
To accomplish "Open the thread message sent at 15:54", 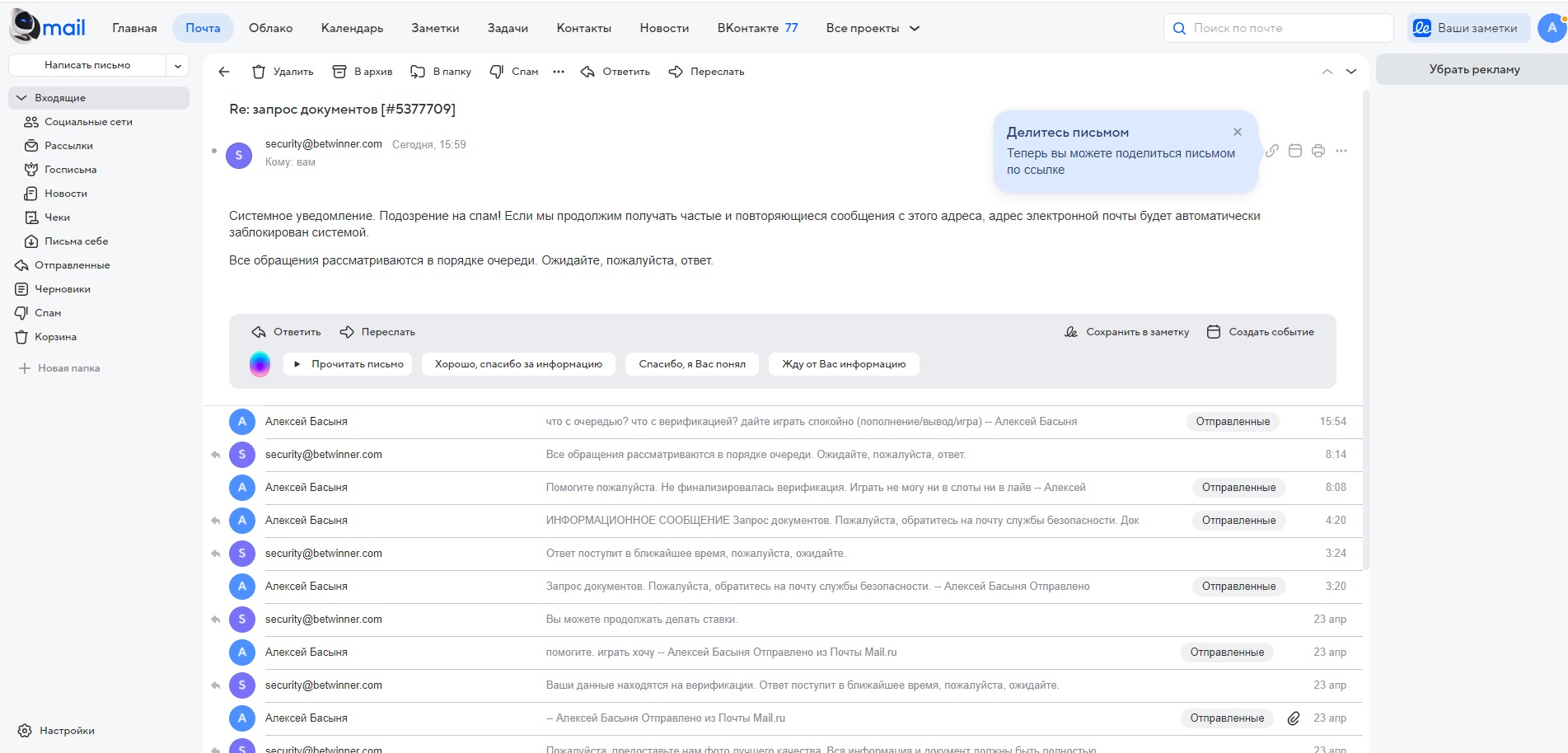I will point(783,422).
